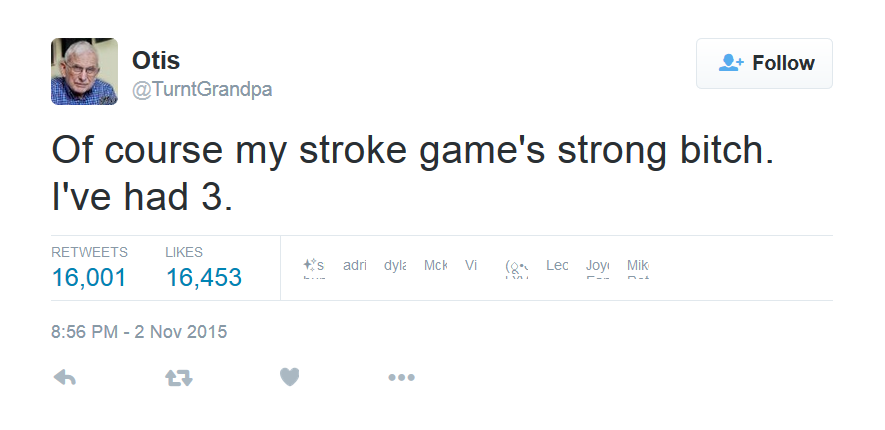The width and height of the screenshot is (885, 430).
Task: Open the Otis display name link
Action: (x=156, y=60)
